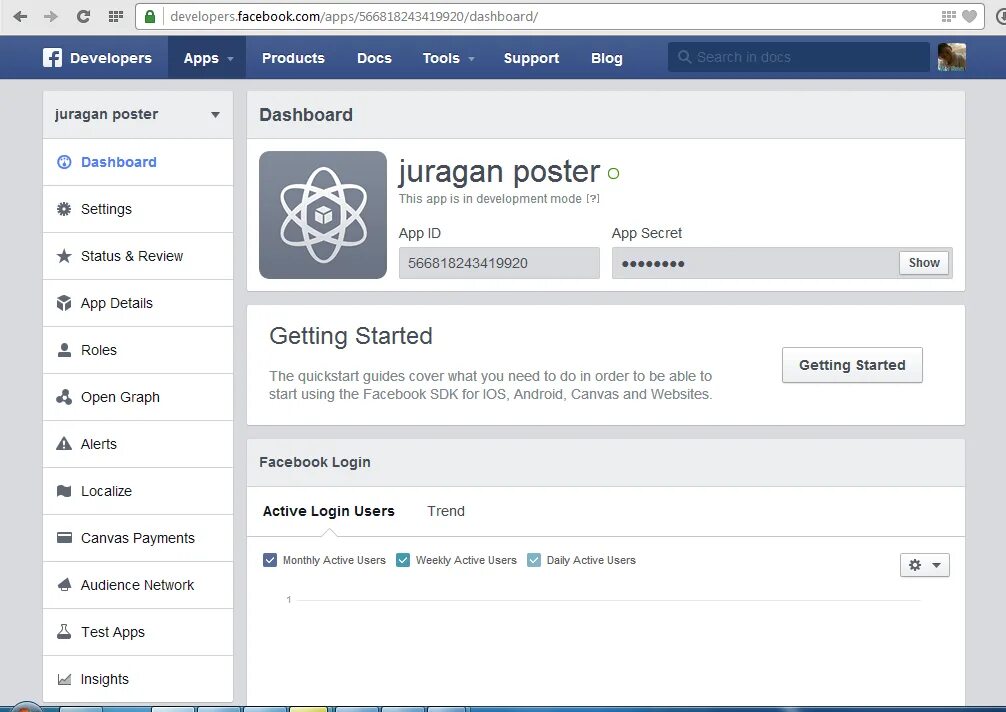Click the Settings gear icon in sidebar
1006x712 pixels.
(64, 209)
